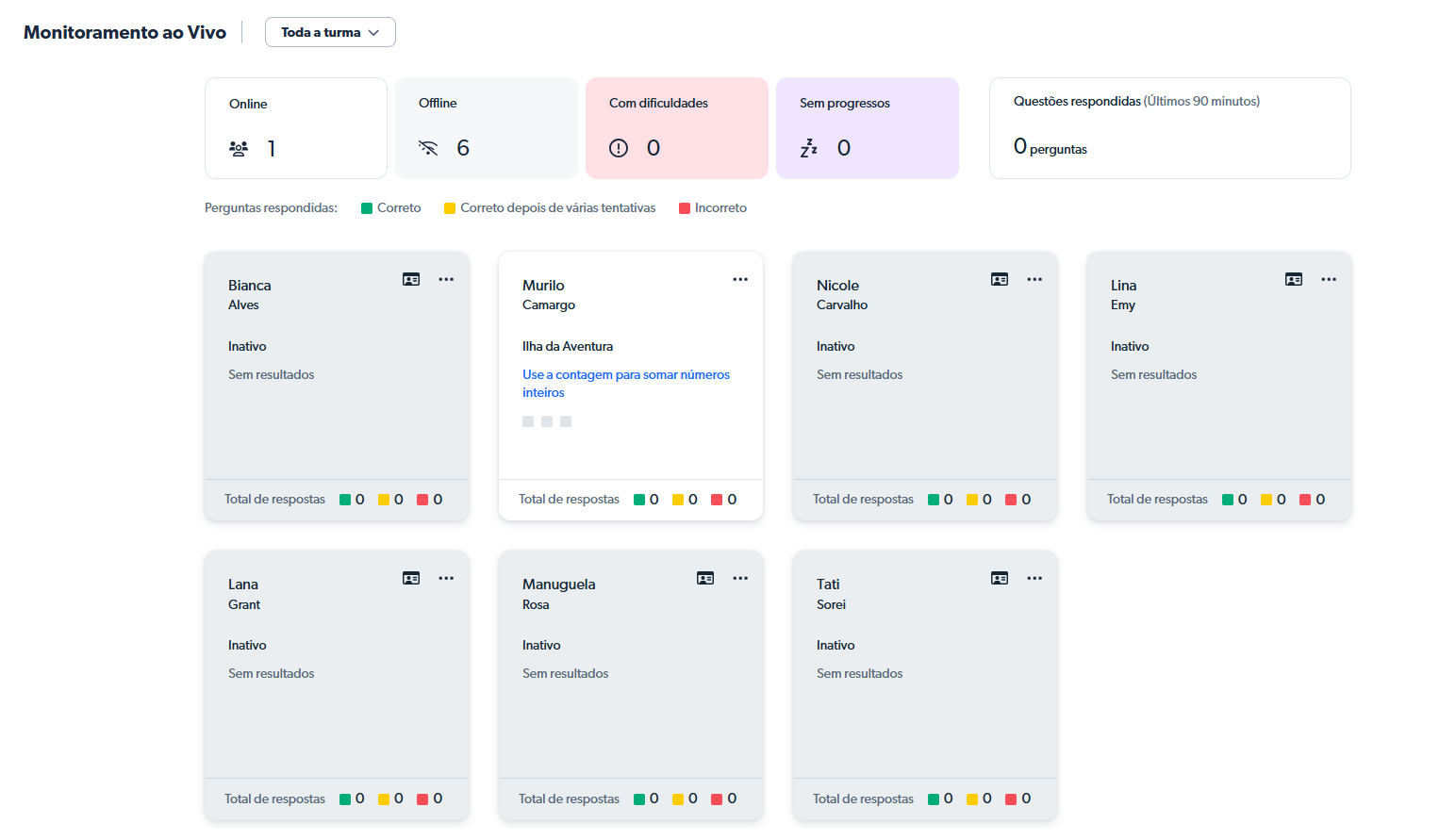Open more options for Nicole Carvalho
The image size is (1456, 840).
[x=1034, y=279]
